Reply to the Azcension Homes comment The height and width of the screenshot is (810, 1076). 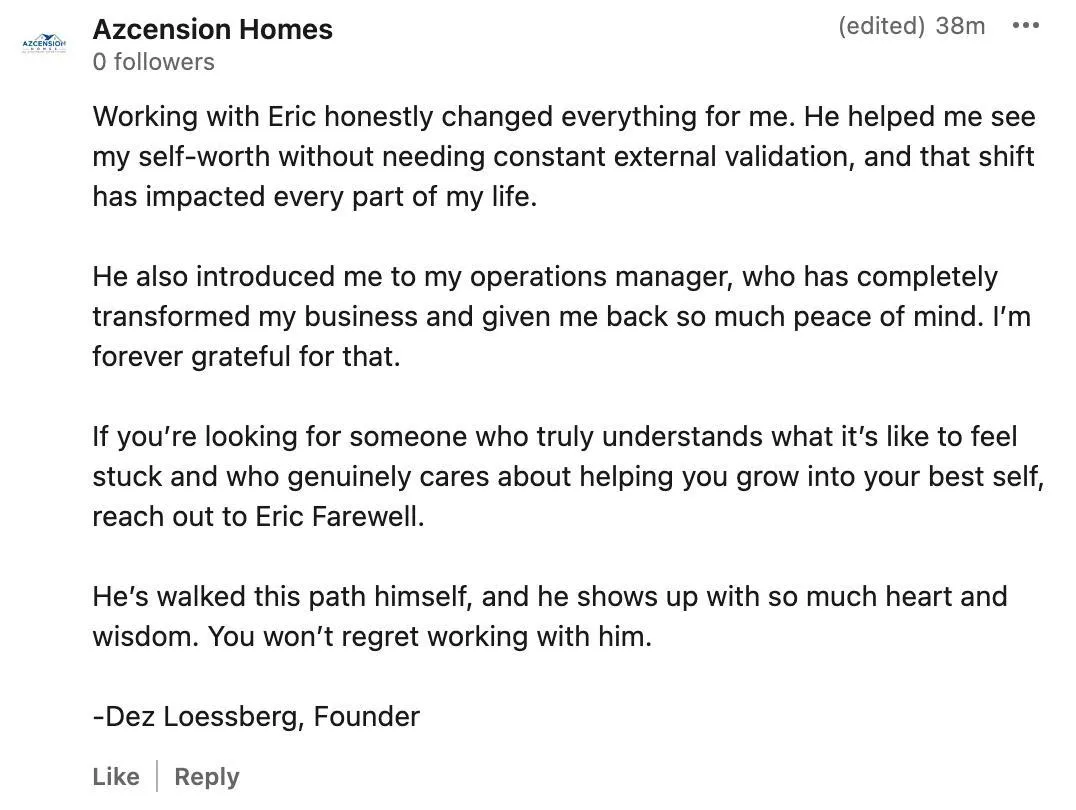[207, 776]
